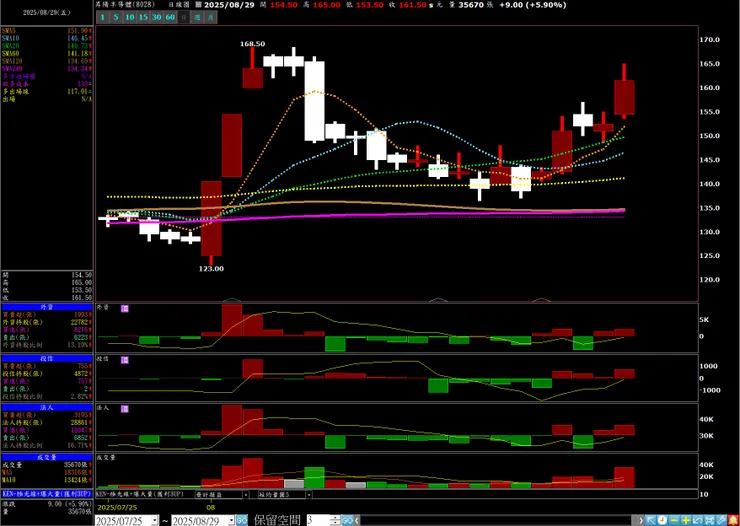740x526 pixels.
Task: Click the 168.50 high price label
Action: click(252, 44)
